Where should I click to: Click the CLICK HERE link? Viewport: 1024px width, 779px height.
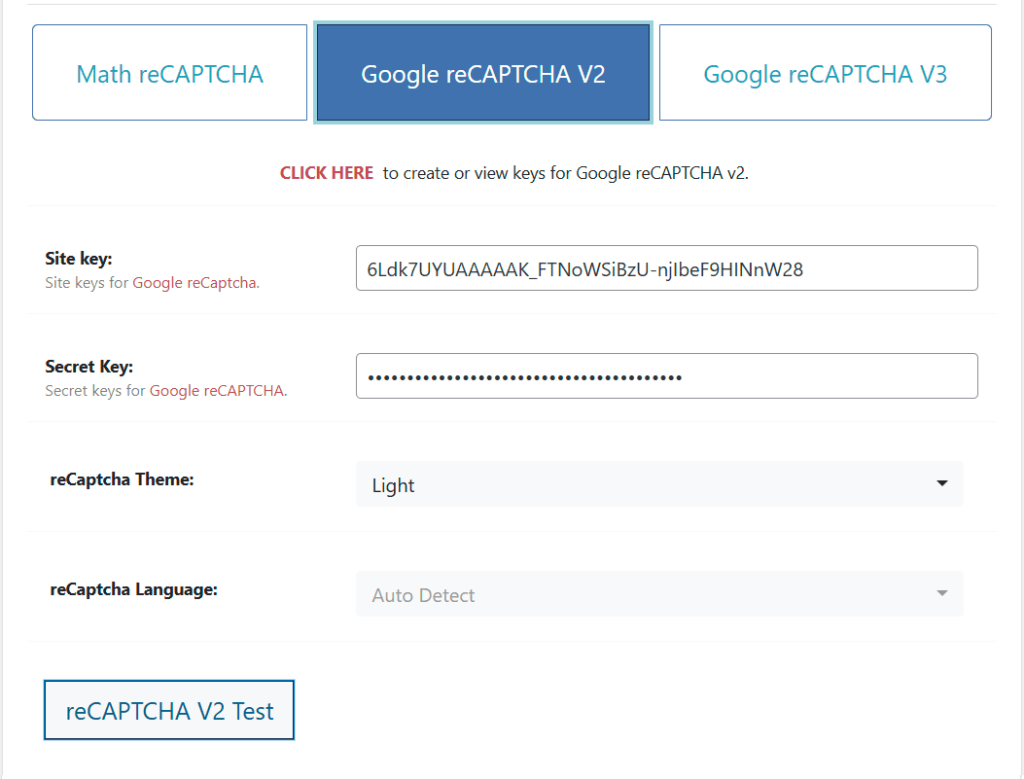(x=326, y=172)
